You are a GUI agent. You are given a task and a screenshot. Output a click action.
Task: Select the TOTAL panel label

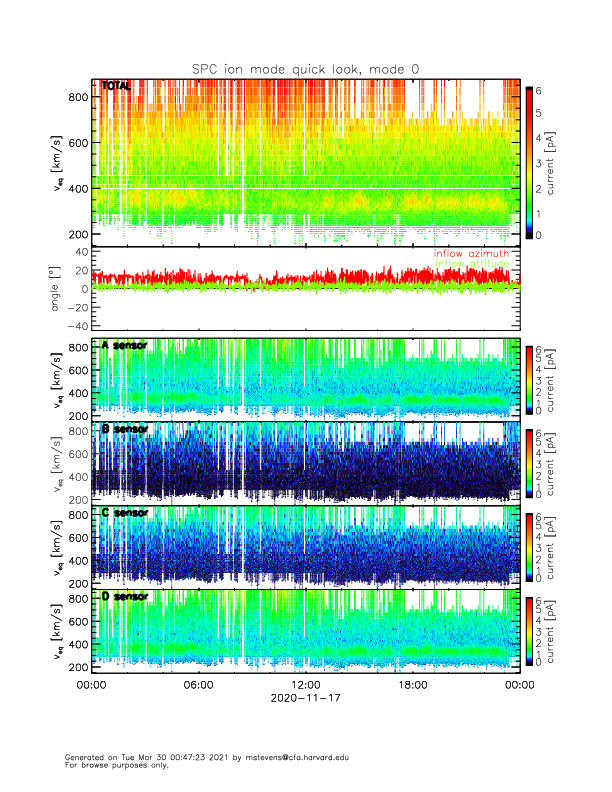(x=116, y=87)
